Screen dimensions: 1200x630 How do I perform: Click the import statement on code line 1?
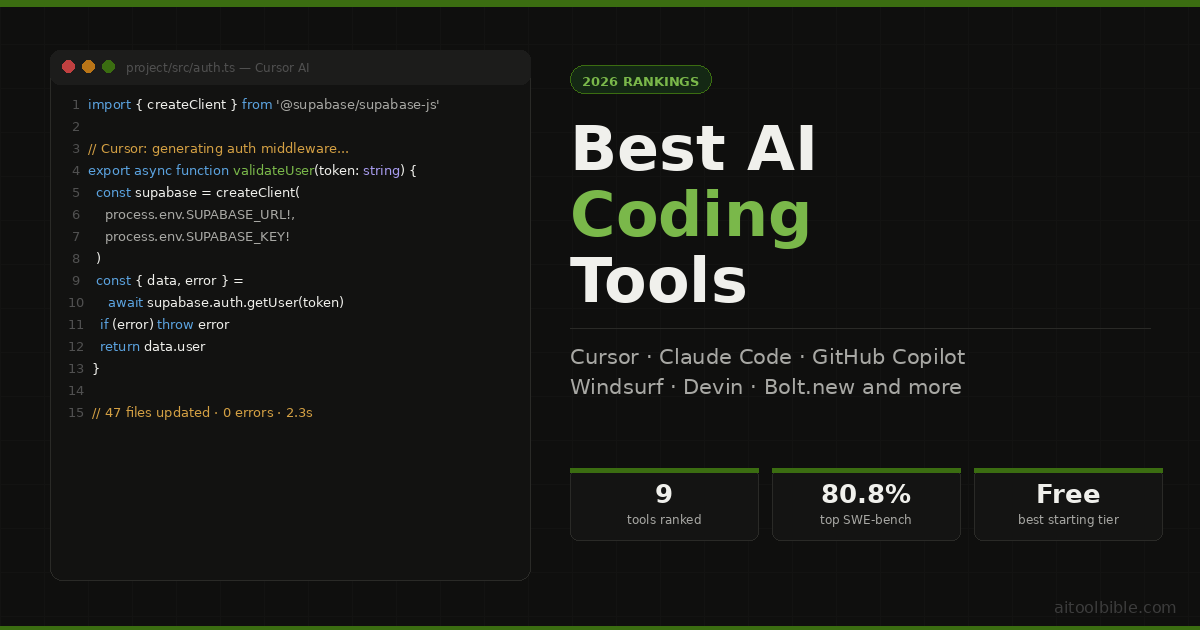(x=264, y=104)
